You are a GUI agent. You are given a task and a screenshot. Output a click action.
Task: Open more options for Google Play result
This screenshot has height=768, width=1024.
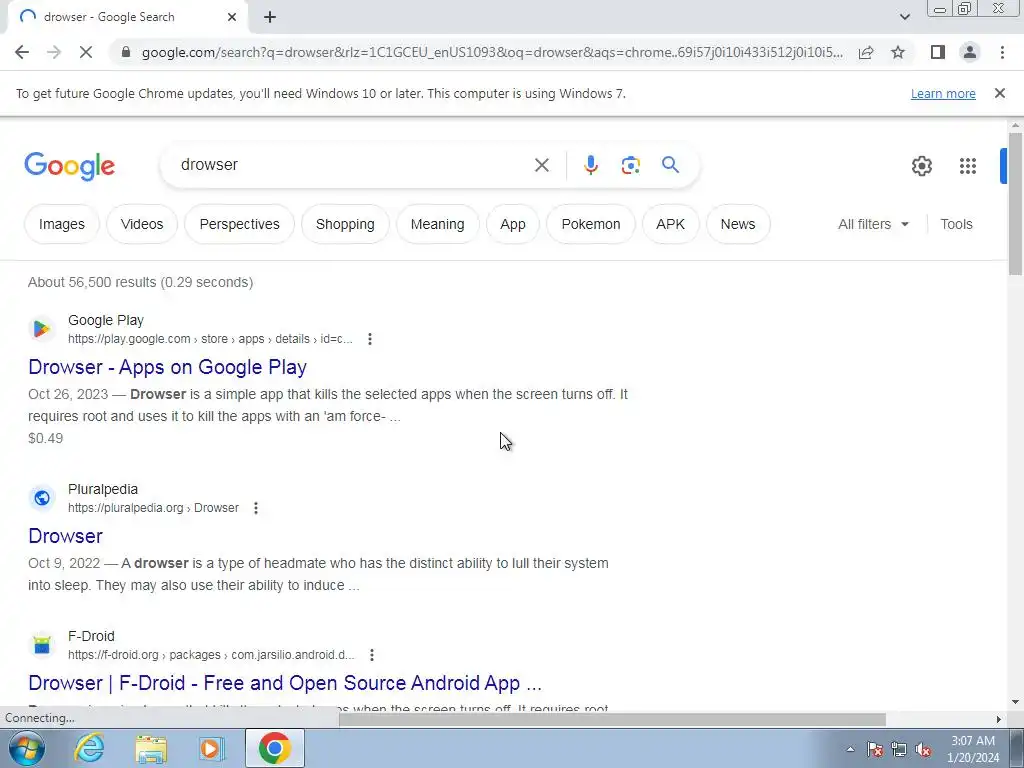point(370,339)
